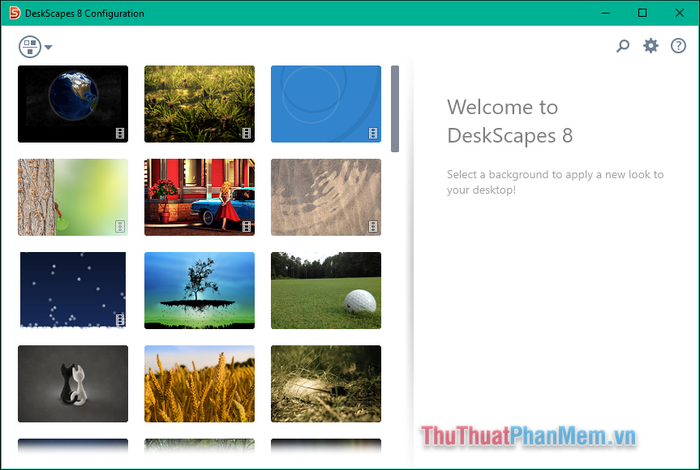This screenshot has height=470, width=700.
Task: Select the blue circles background thumbnail
Action: [326, 104]
